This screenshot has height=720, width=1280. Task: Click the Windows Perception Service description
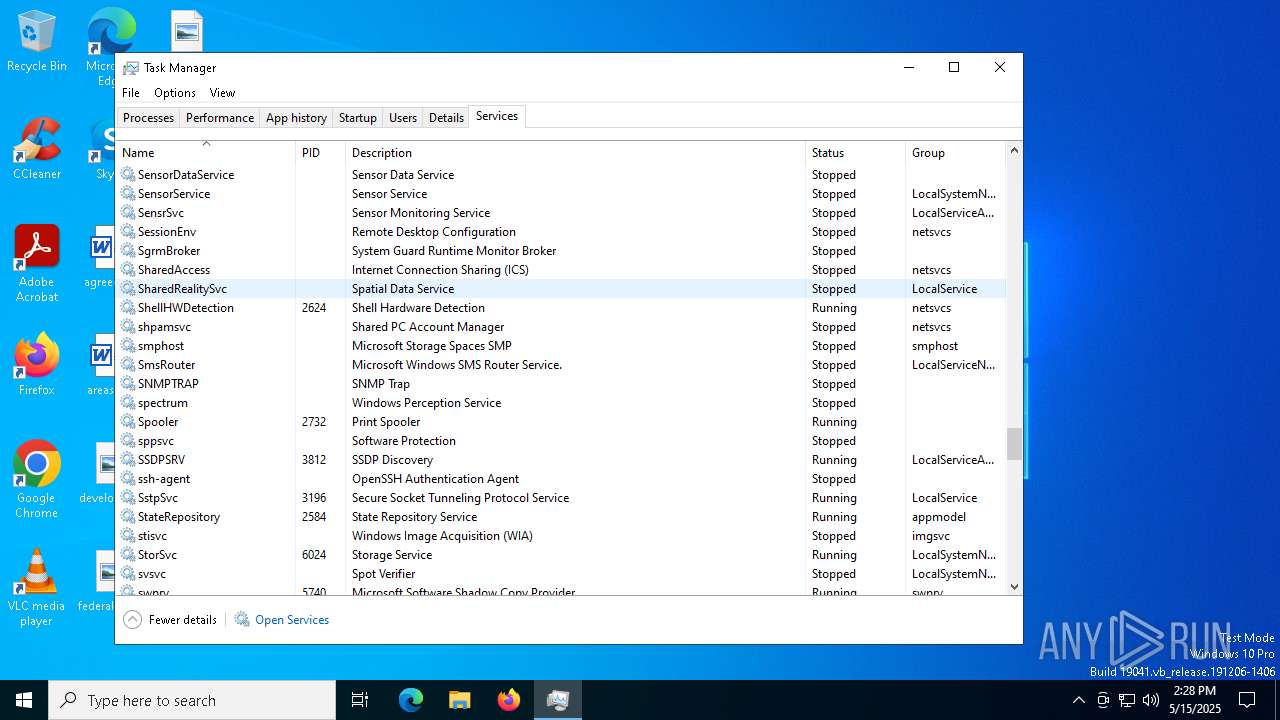click(426, 402)
